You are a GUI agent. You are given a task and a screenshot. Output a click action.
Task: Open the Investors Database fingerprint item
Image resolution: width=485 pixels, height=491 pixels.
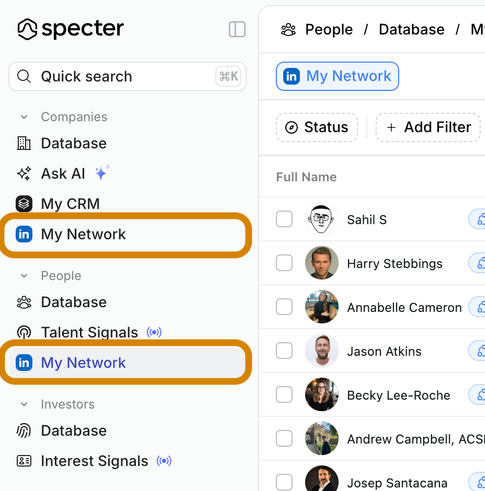(x=62, y=431)
